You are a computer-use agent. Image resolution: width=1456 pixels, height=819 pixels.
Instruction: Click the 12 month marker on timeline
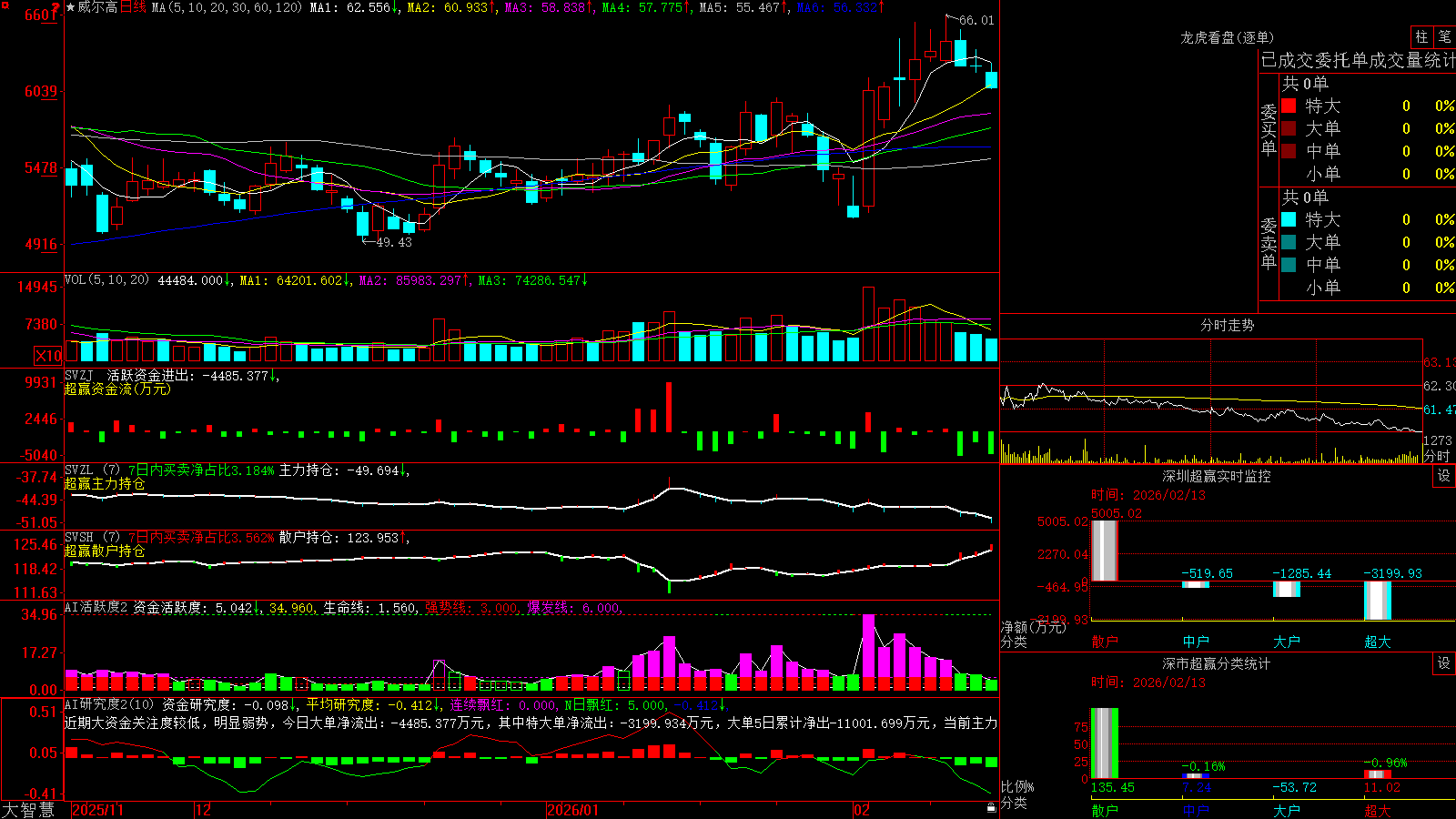pos(203,810)
